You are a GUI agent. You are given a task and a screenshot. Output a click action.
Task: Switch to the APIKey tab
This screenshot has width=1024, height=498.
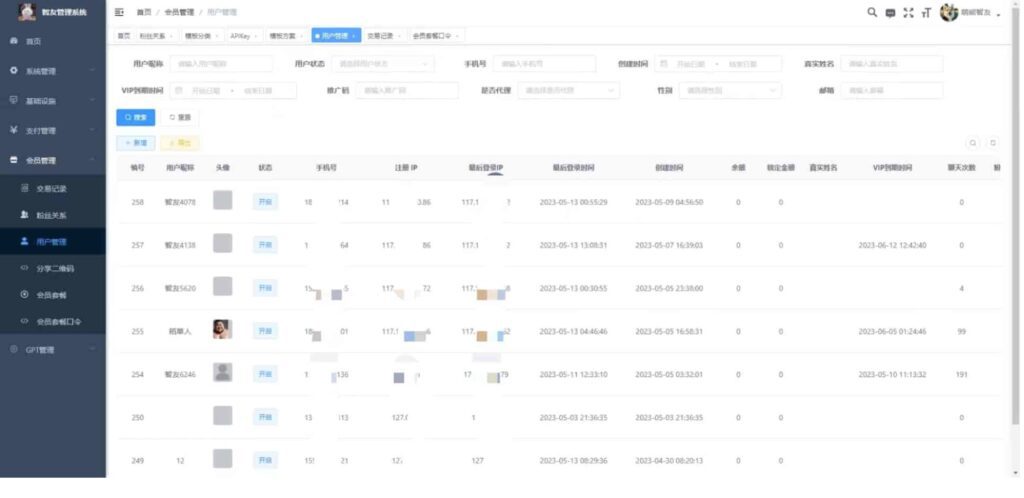(244, 37)
